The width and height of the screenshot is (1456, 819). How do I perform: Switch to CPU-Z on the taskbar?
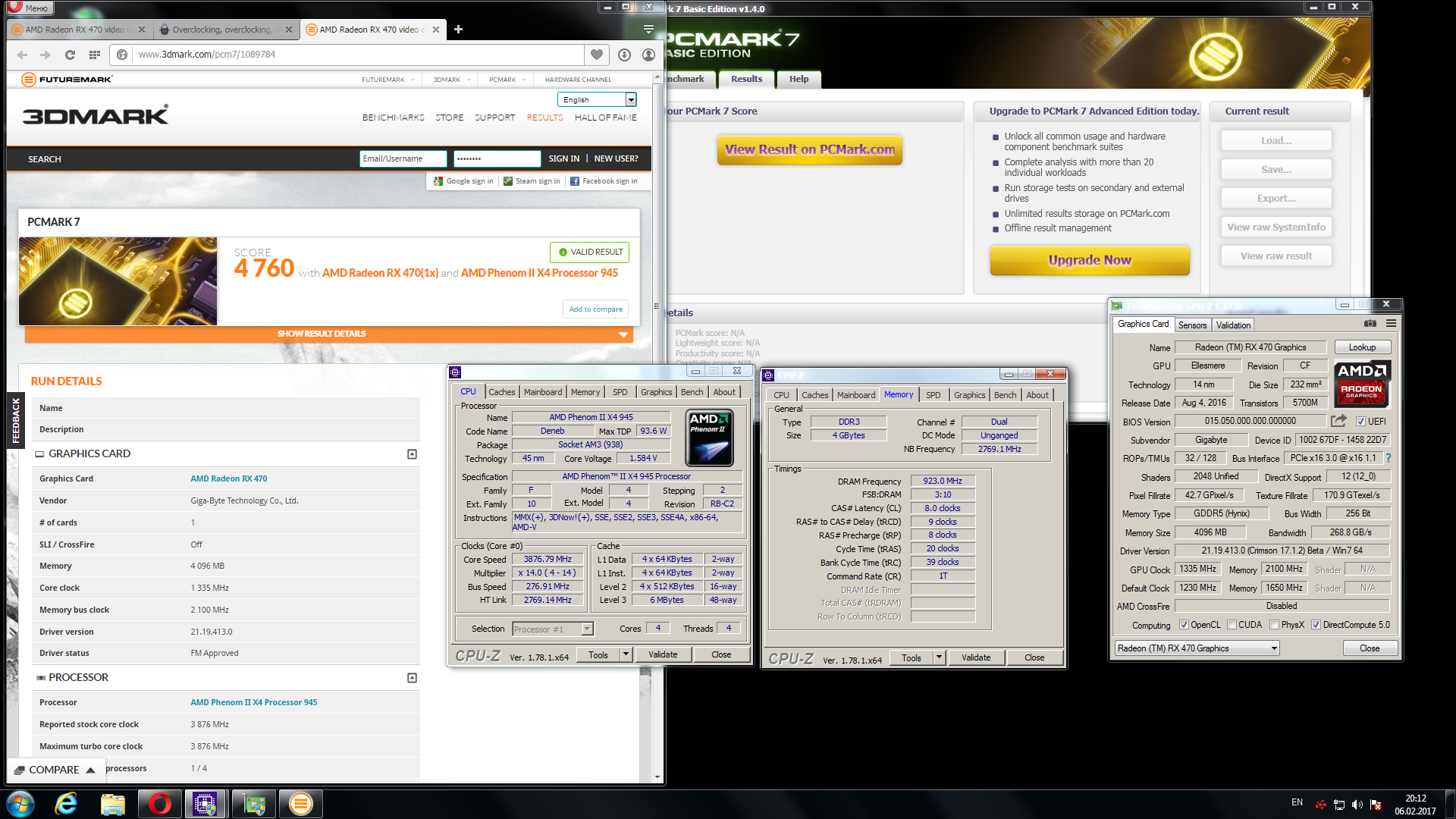point(205,804)
